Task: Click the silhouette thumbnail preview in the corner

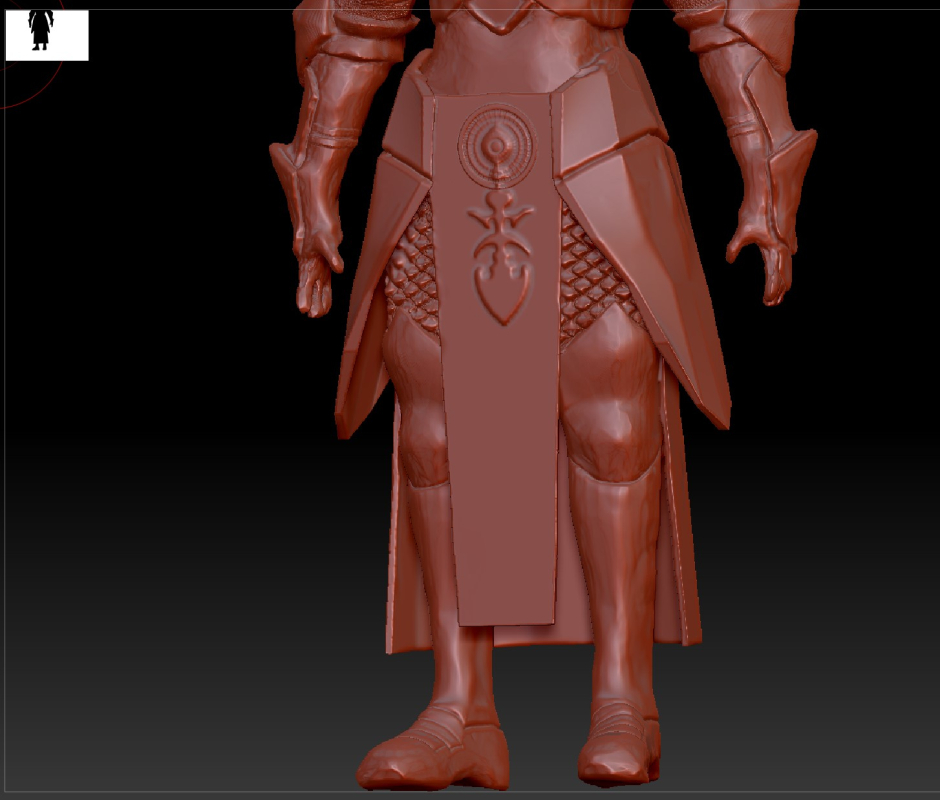Action: (x=47, y=35)
